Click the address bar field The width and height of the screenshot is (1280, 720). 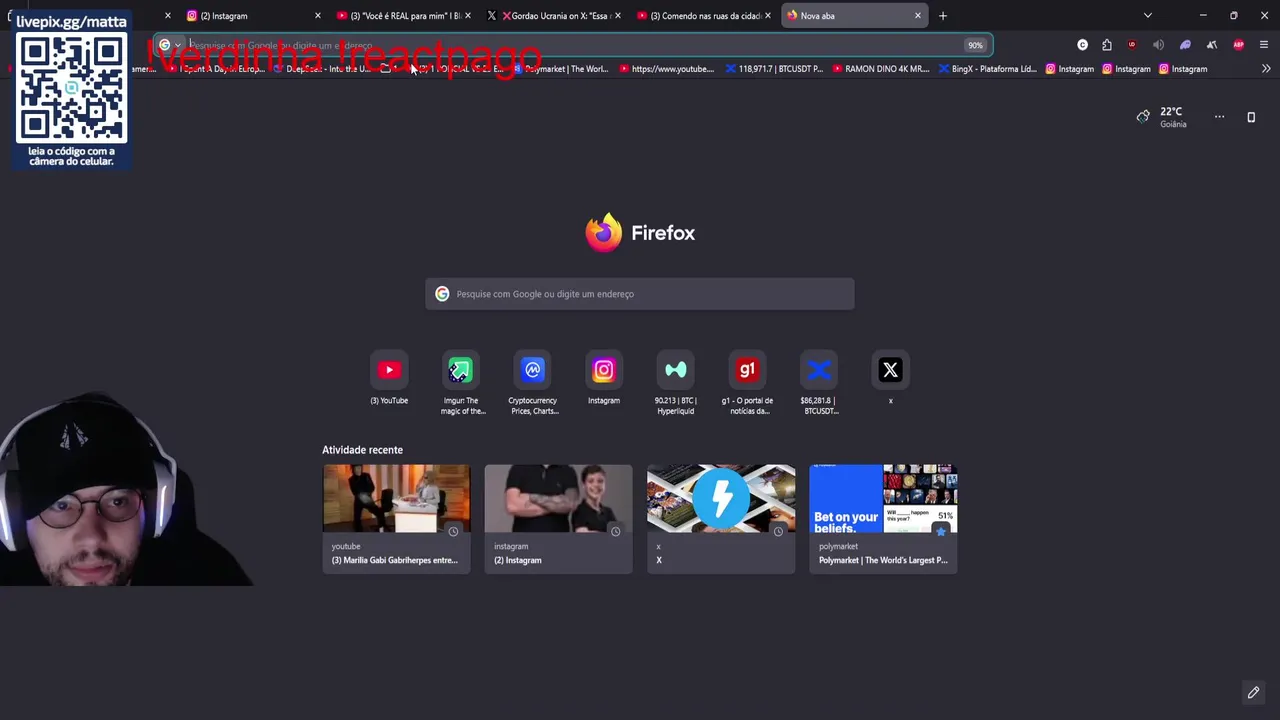pyautogui.click(x=575, y=45)
